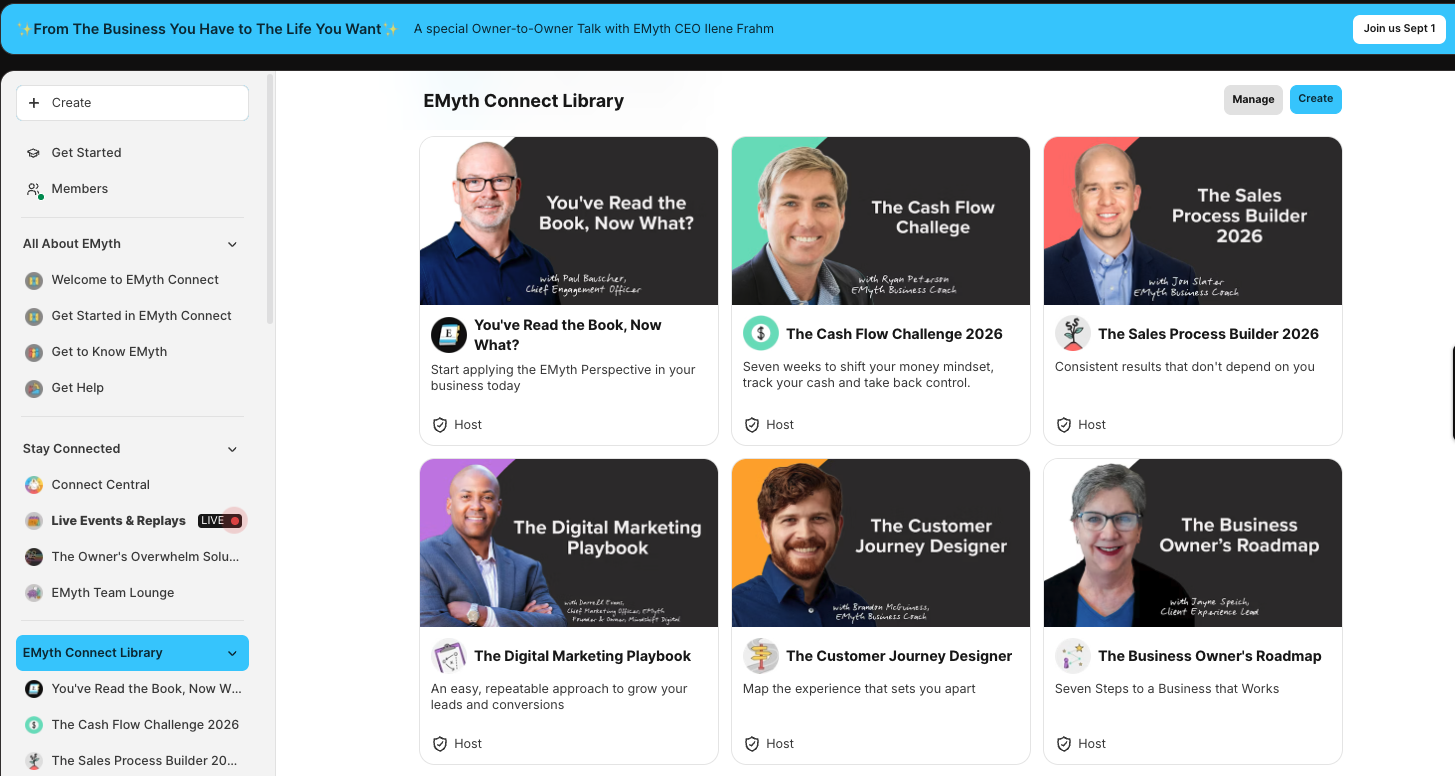
Task: Open The Sales Process Builder 2026 title link
Action: [1208, 334]
